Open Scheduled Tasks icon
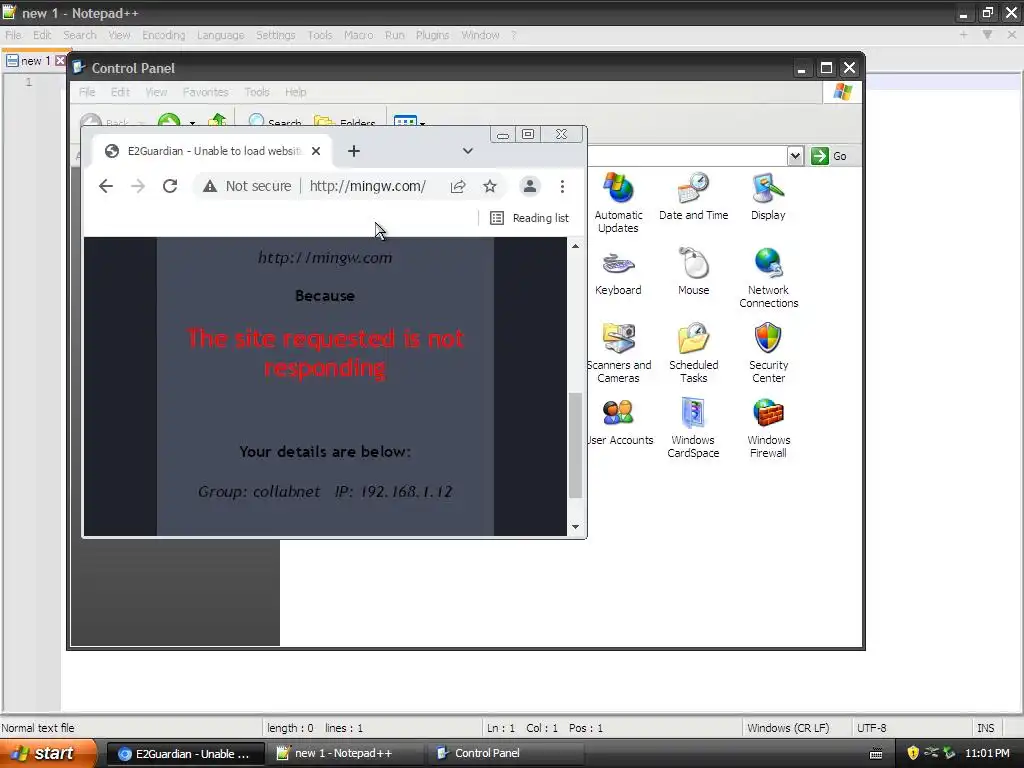This screenshot has height=768, width=1024. tap(693, 353)
